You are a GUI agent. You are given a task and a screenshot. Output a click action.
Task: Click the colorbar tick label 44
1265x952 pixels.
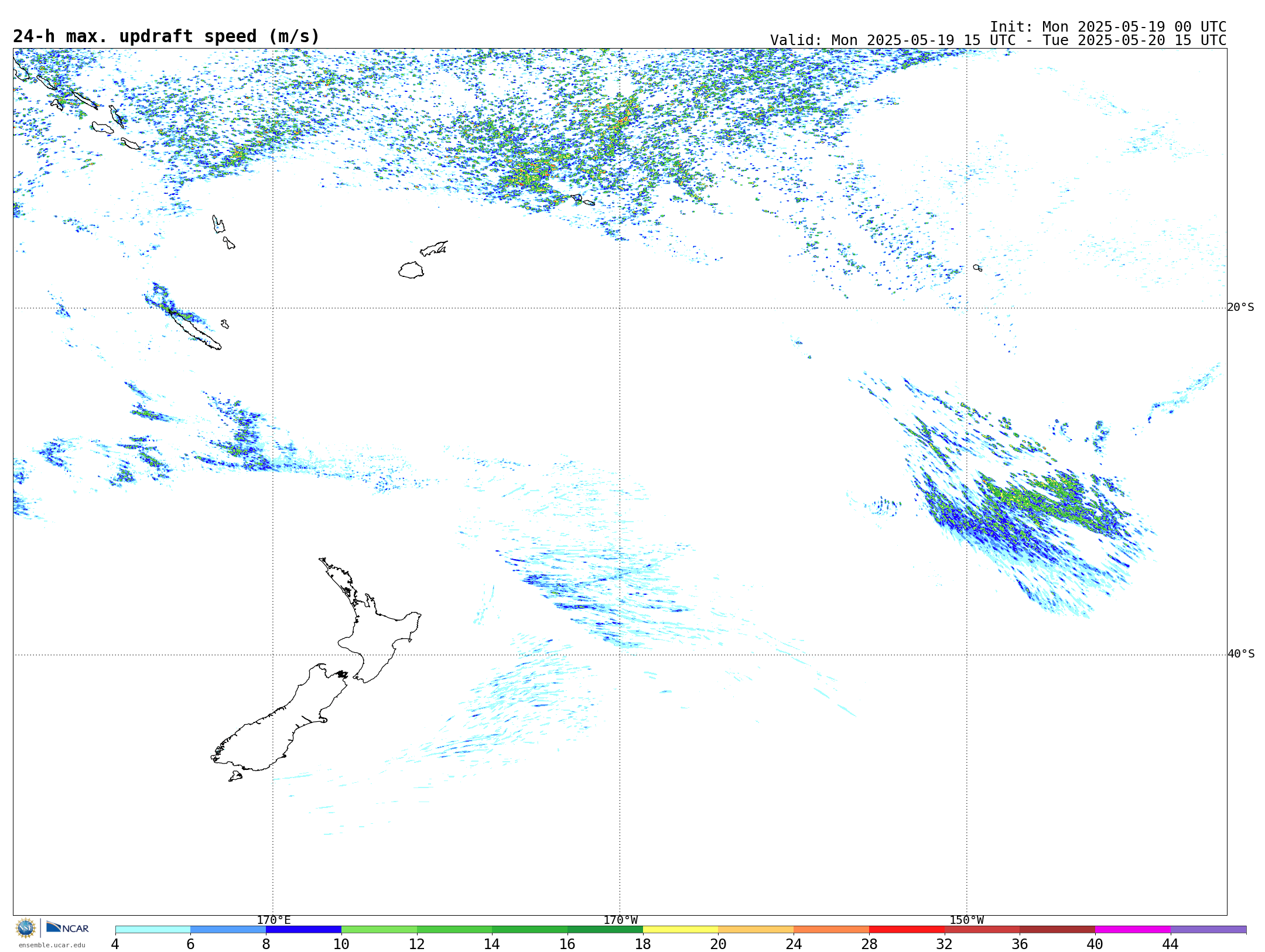tap(1171, 944)
